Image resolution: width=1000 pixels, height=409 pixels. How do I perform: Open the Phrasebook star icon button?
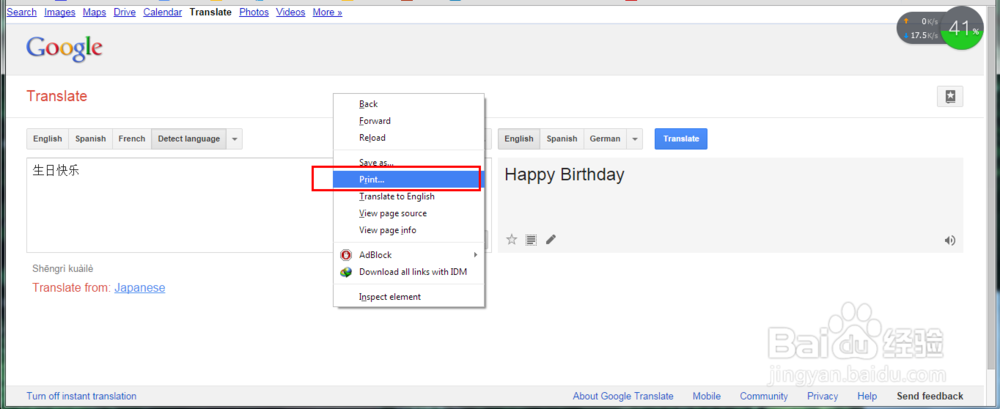tap(949, 97)
